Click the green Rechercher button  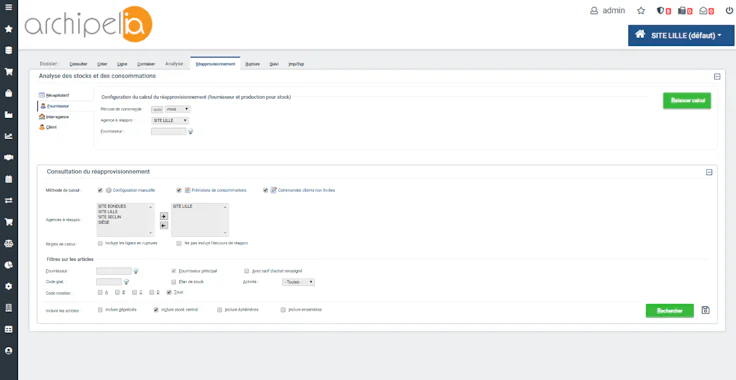669,311
